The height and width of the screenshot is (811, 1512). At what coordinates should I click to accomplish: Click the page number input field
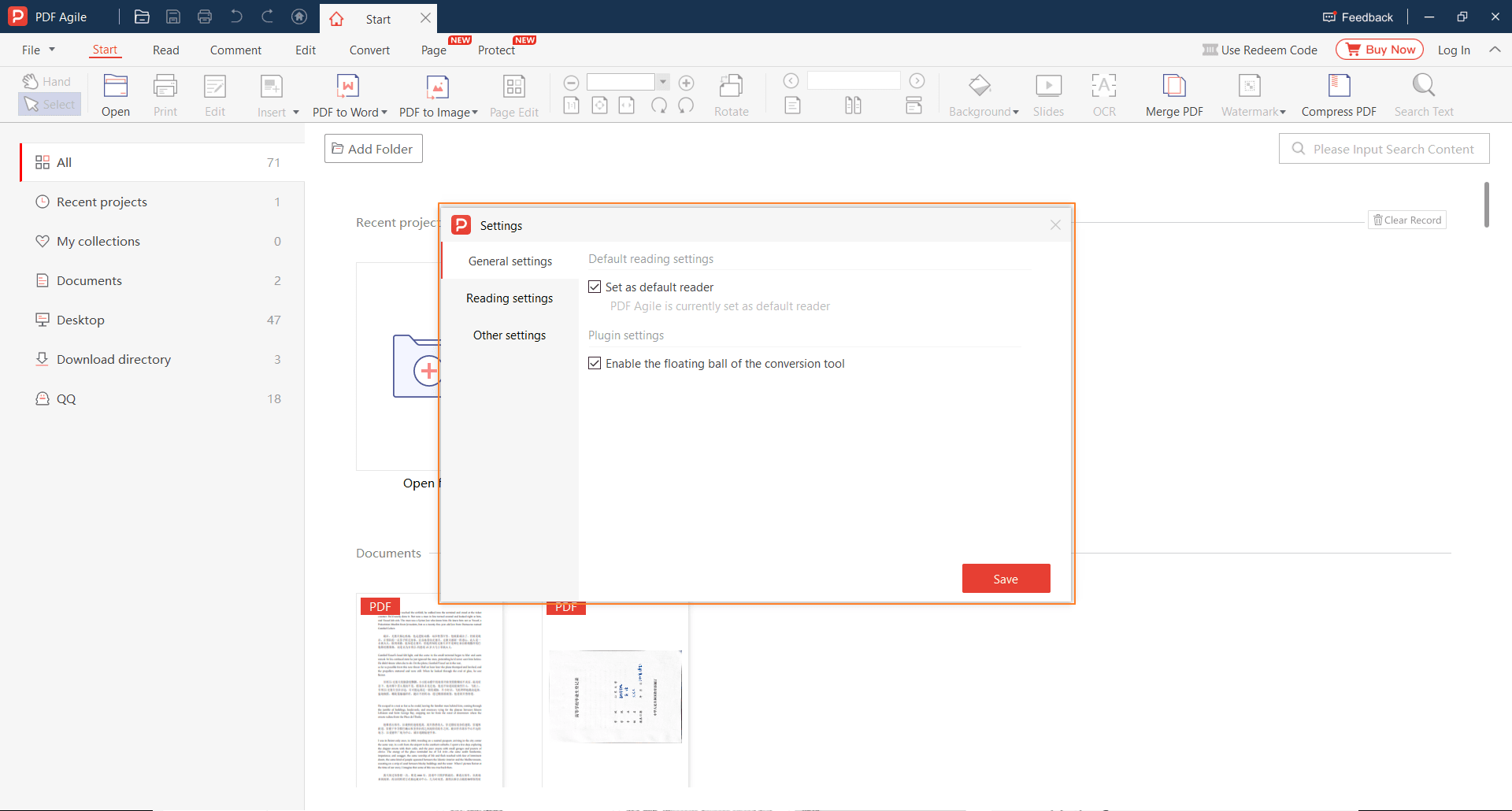coord(854,80)
